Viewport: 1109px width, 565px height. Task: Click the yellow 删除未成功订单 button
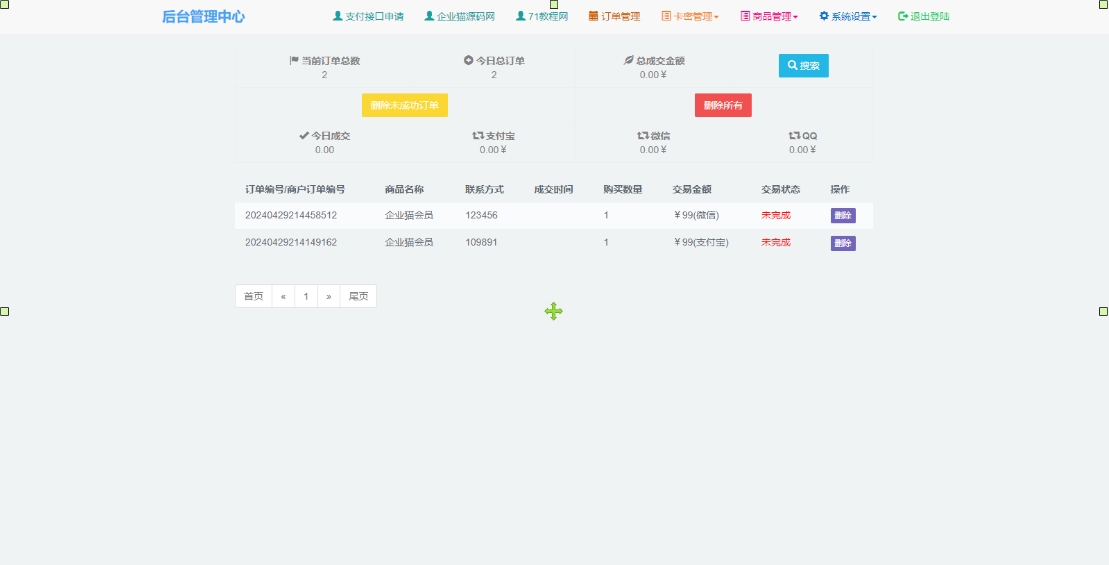(x=405, y=105)
